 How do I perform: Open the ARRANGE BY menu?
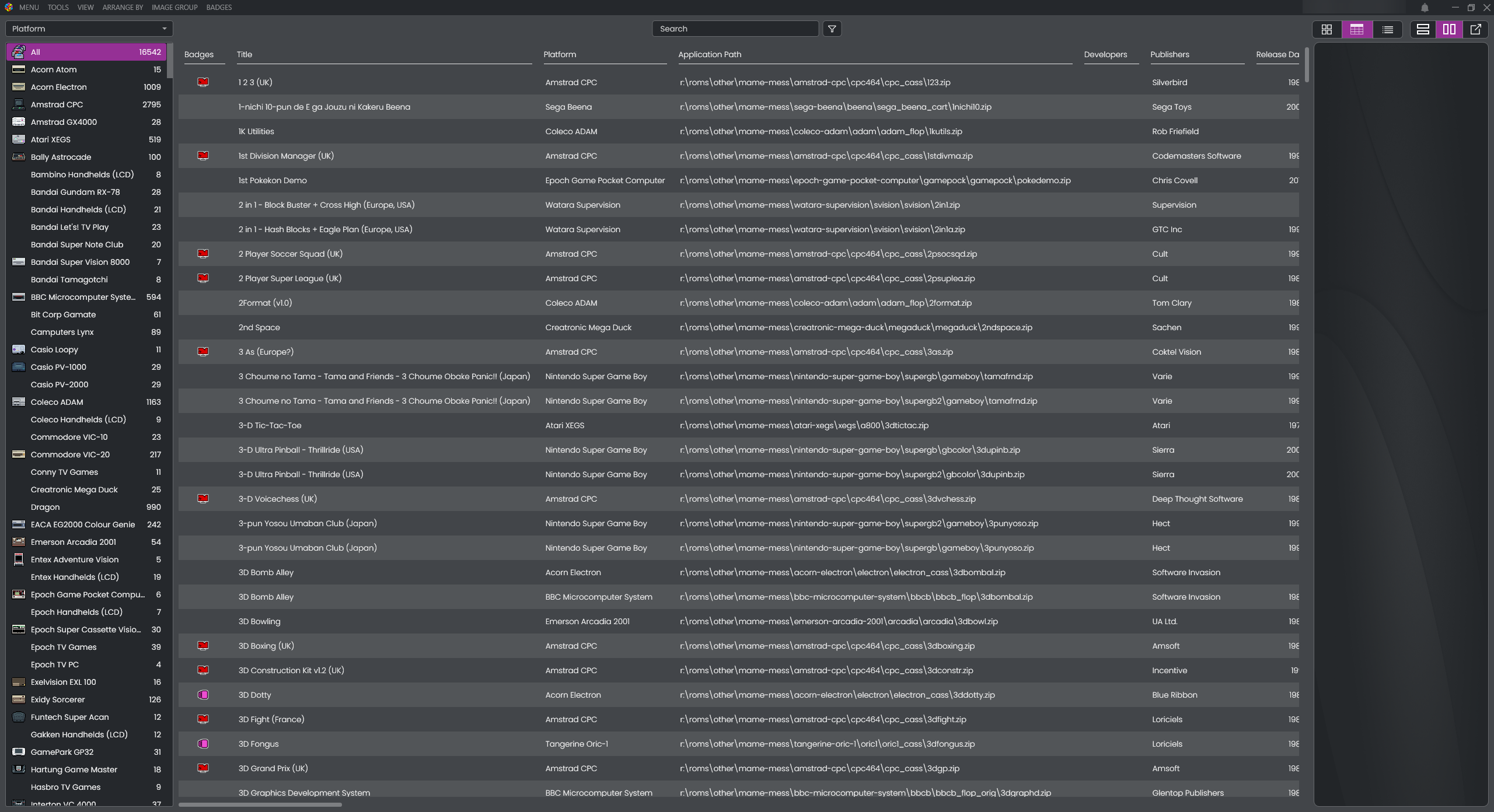click(x=123, y=7)
